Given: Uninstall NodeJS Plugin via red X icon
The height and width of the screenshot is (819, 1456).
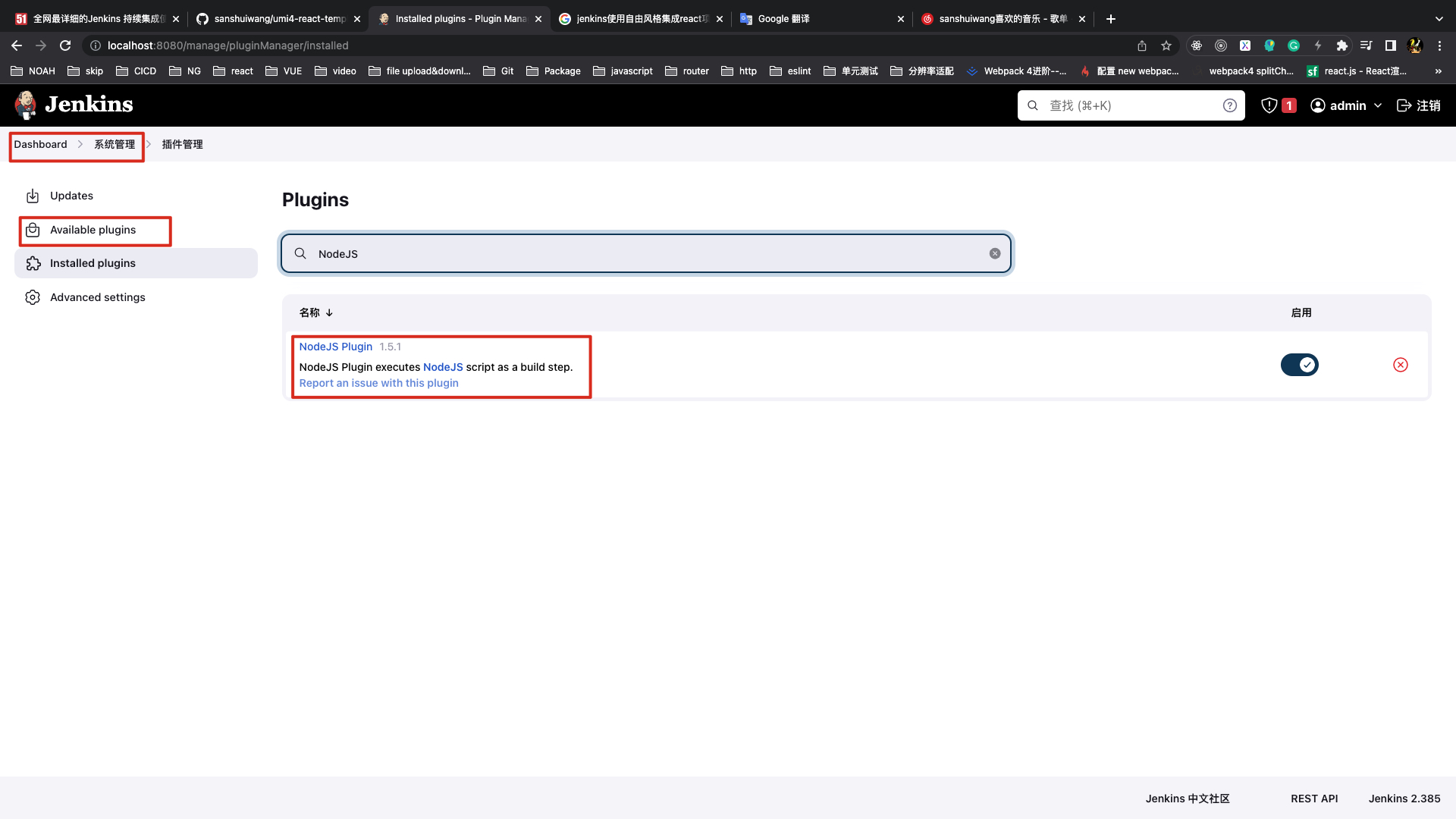Looking at the screenshot, I should [1401, 365].
